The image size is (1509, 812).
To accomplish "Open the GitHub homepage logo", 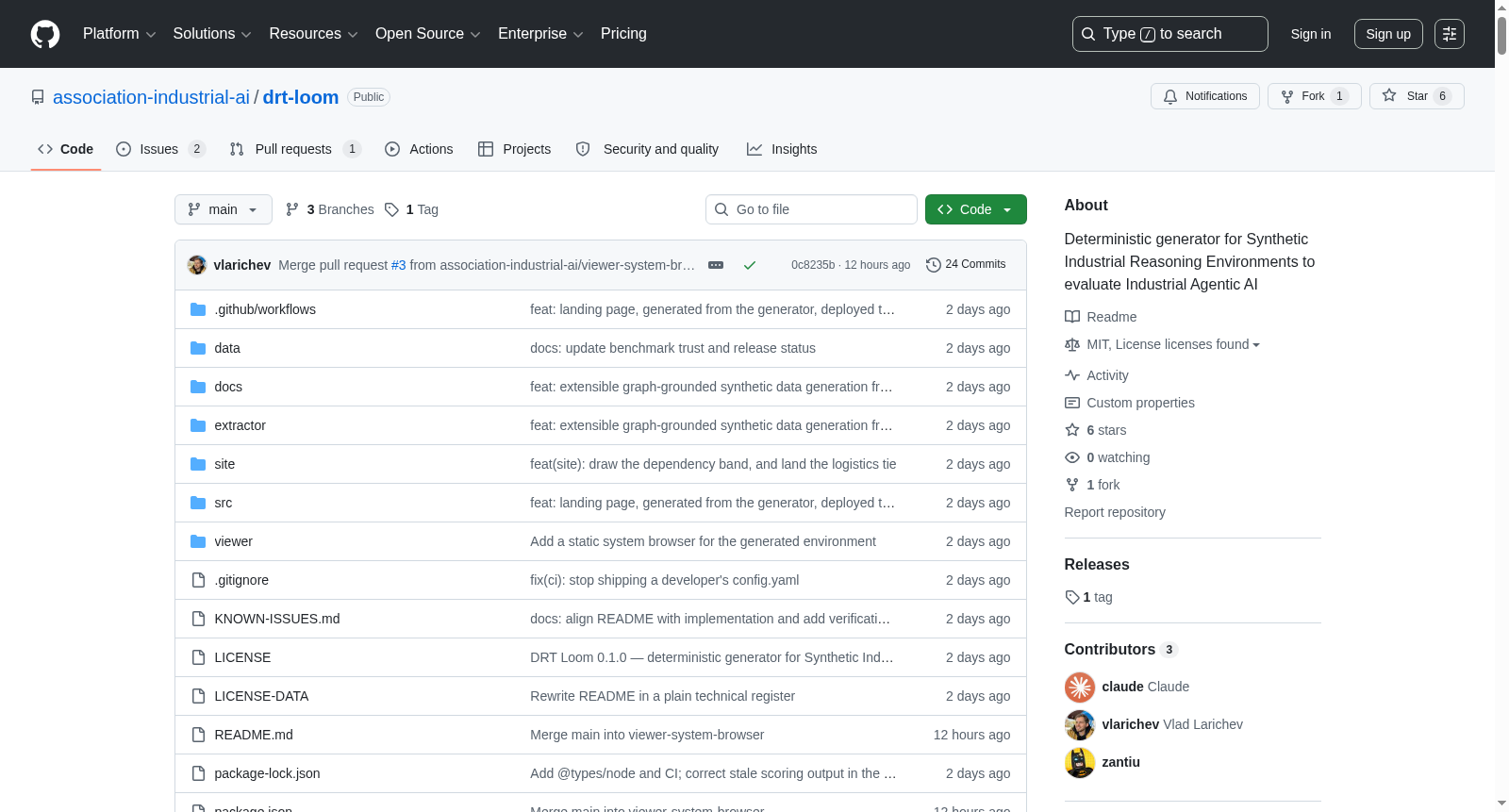I will click(x=45, y=34).
